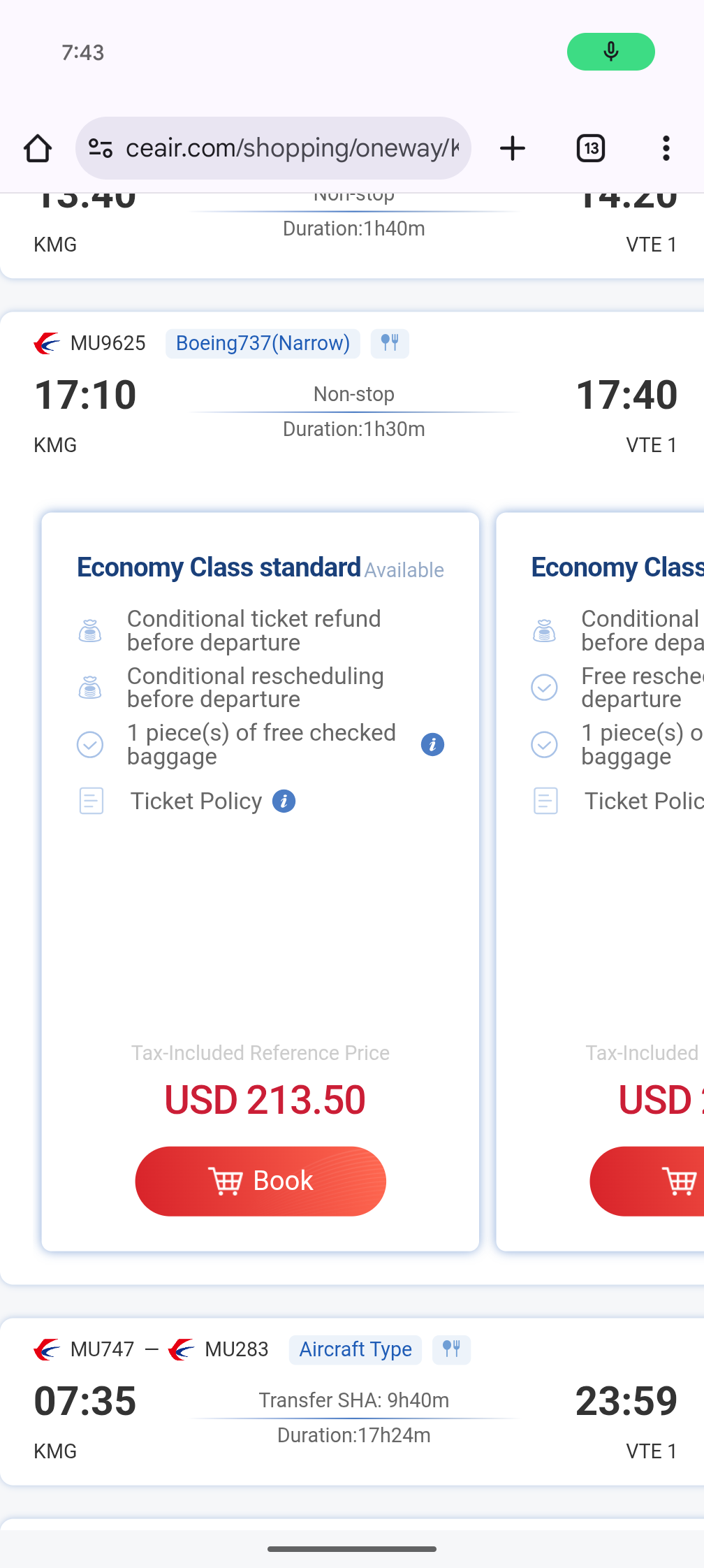704x1568 pixels.
Task: Open tab switcher showing 13 tabs
Action: coord(591,148)
